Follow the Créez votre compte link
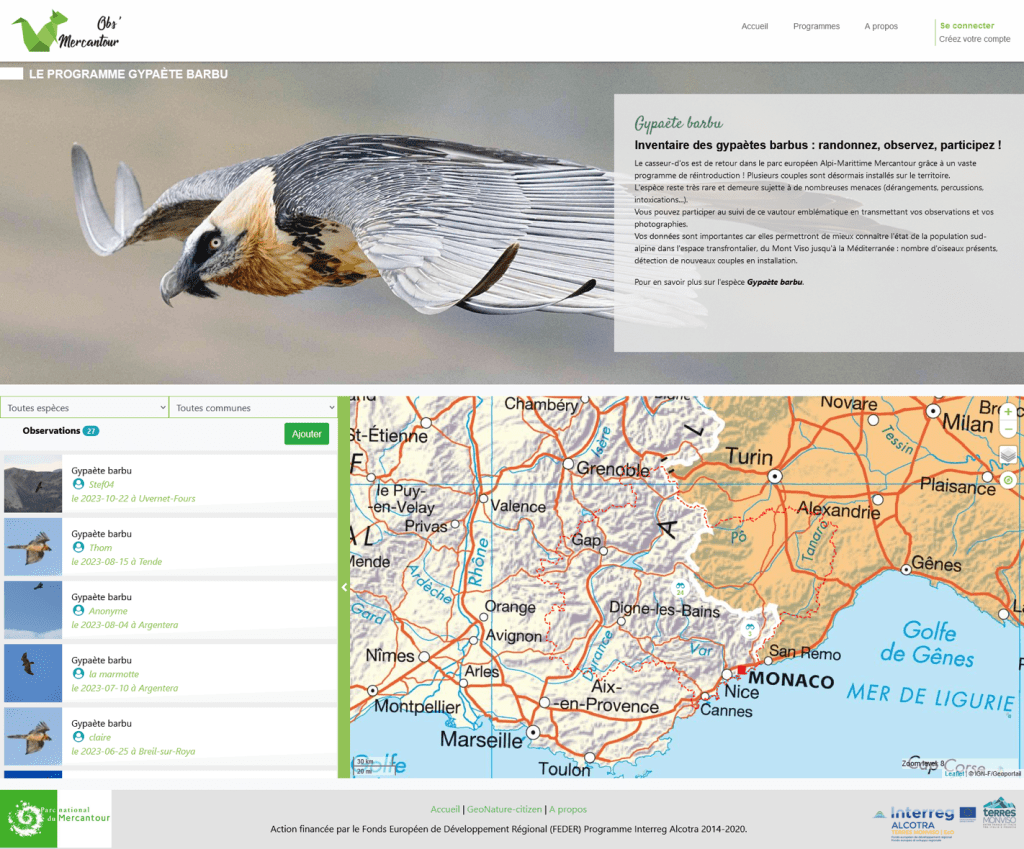This screenshot has width=1024, height=849. coord(974,40)
